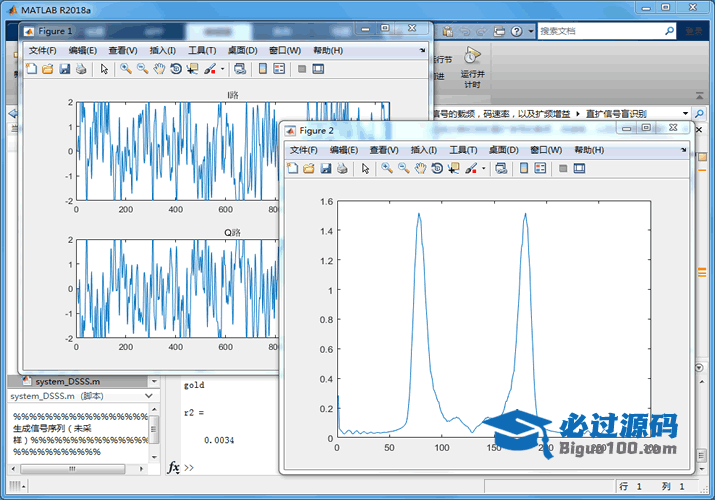Open 工具(T) menu in Figure 1

[x=202, y=51]
